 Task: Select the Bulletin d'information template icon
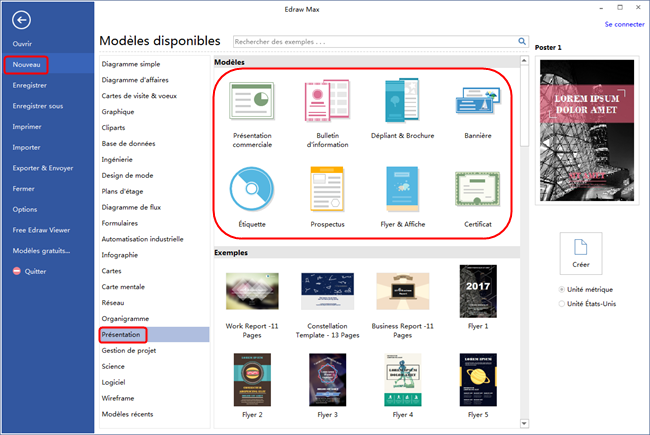click(x=327, y=101)
